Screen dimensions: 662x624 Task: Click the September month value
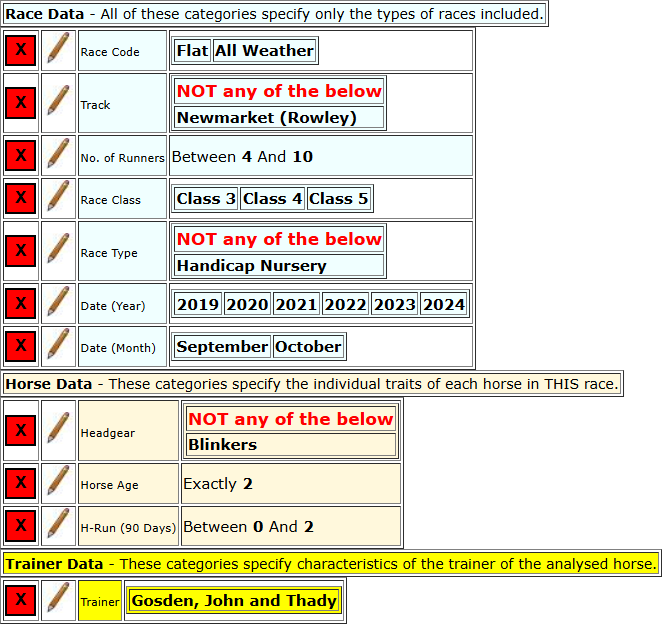222,347
